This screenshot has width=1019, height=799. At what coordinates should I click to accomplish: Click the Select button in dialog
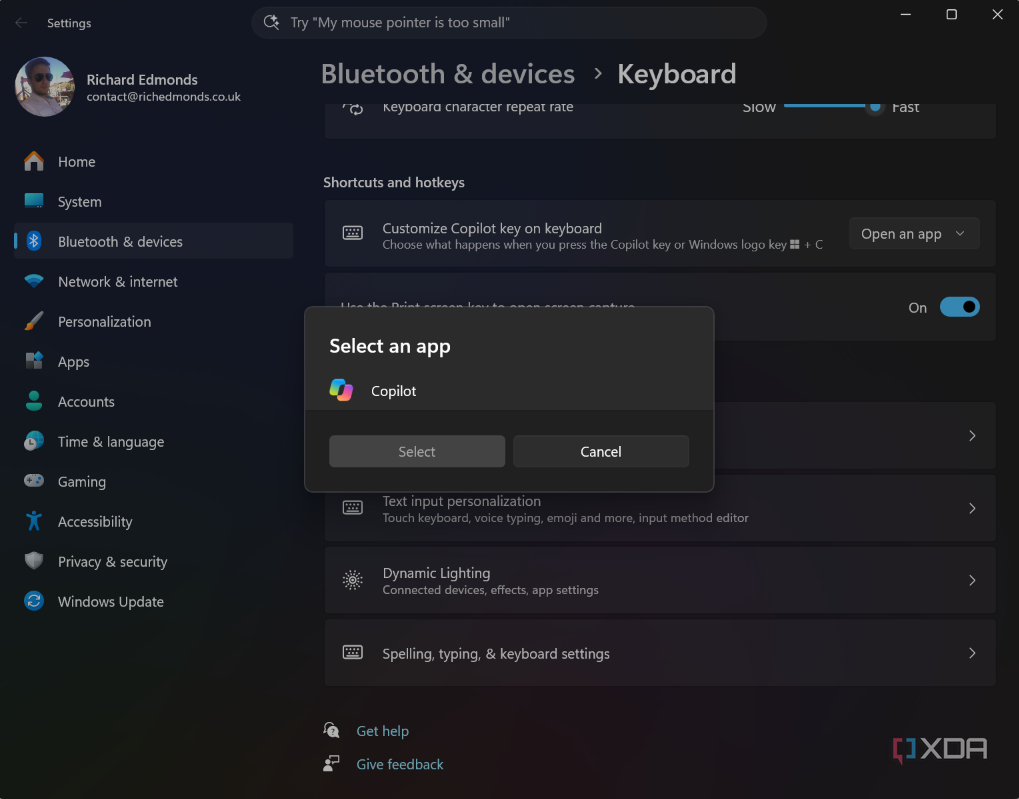pos(417,451)
